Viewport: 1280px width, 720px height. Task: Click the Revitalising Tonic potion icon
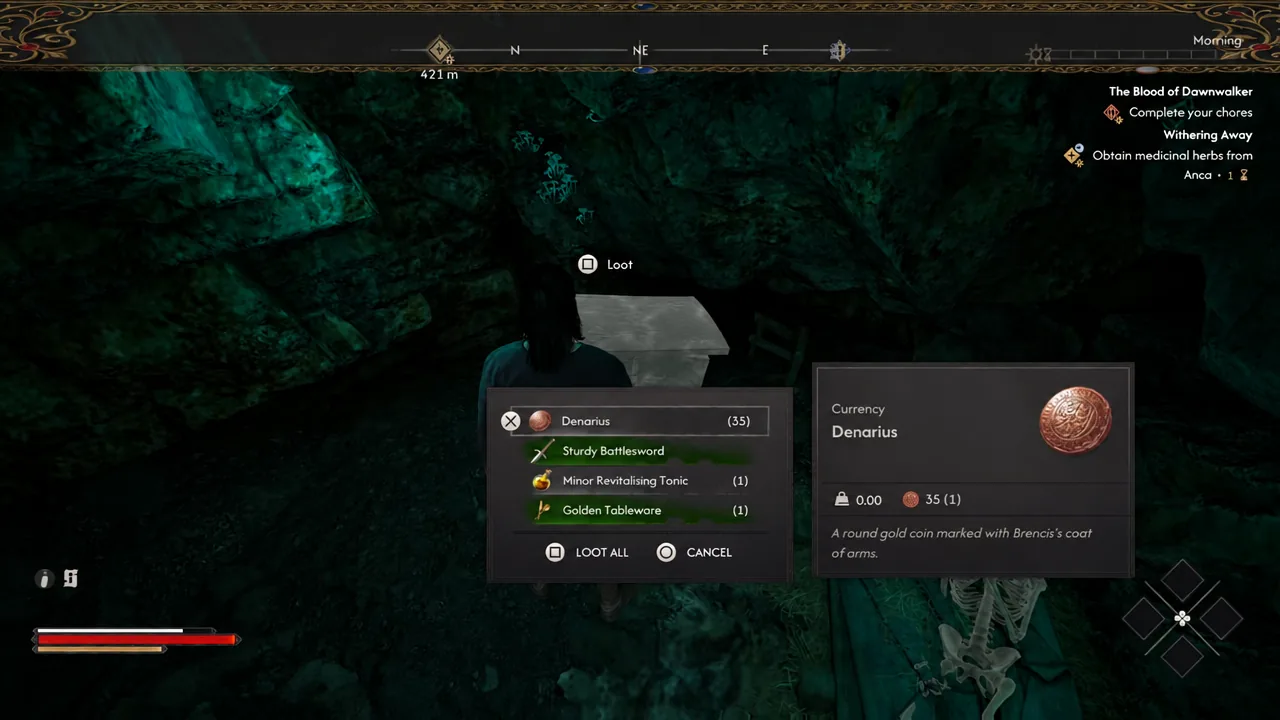(x=542, y=481)
